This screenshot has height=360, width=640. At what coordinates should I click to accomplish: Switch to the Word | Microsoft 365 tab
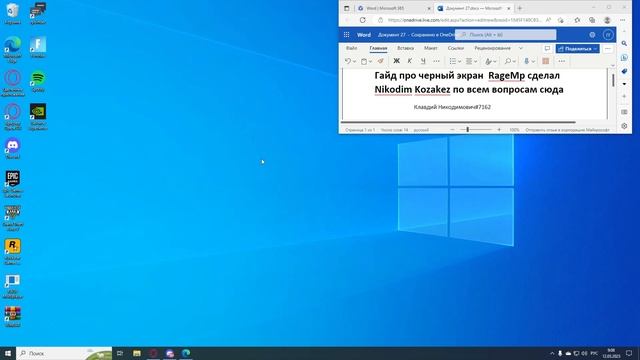click(x=393, y=8)
